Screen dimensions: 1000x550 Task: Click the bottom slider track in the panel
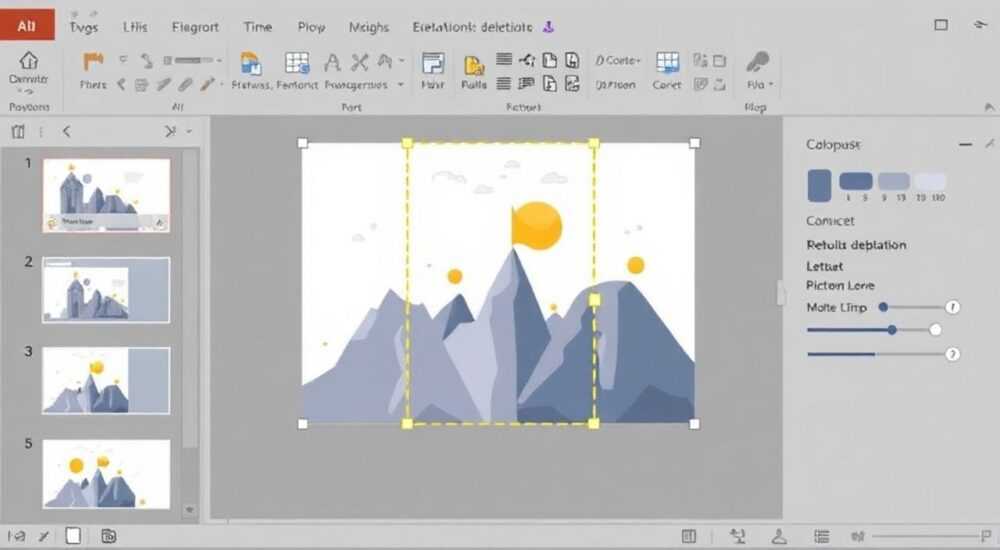tap(875, 354)
